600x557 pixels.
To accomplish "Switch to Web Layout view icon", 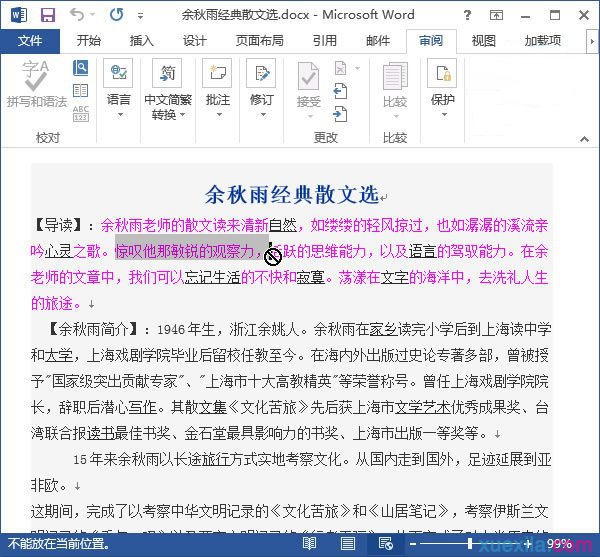I will (385, 543).
